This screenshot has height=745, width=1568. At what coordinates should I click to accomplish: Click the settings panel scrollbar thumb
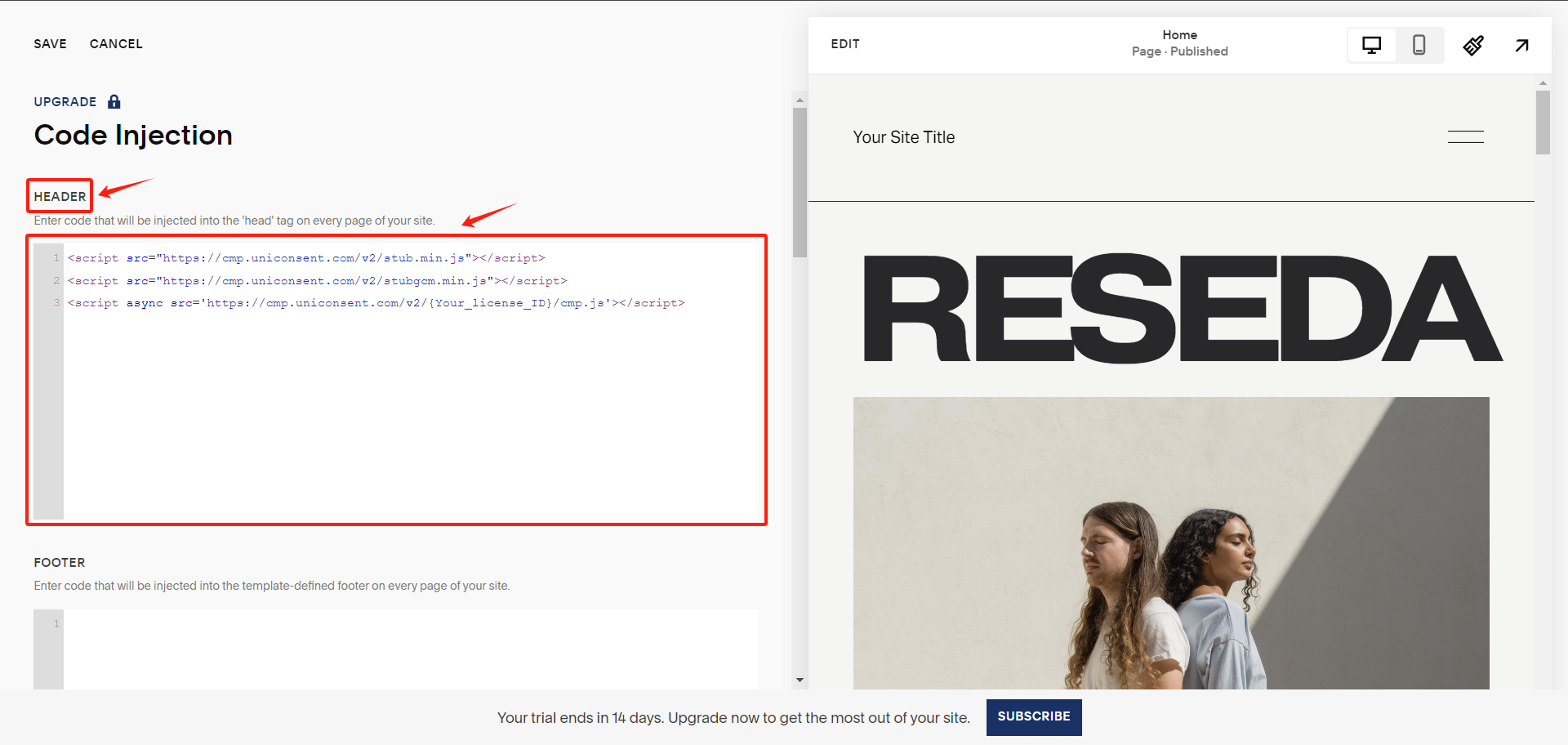[800, 183]
